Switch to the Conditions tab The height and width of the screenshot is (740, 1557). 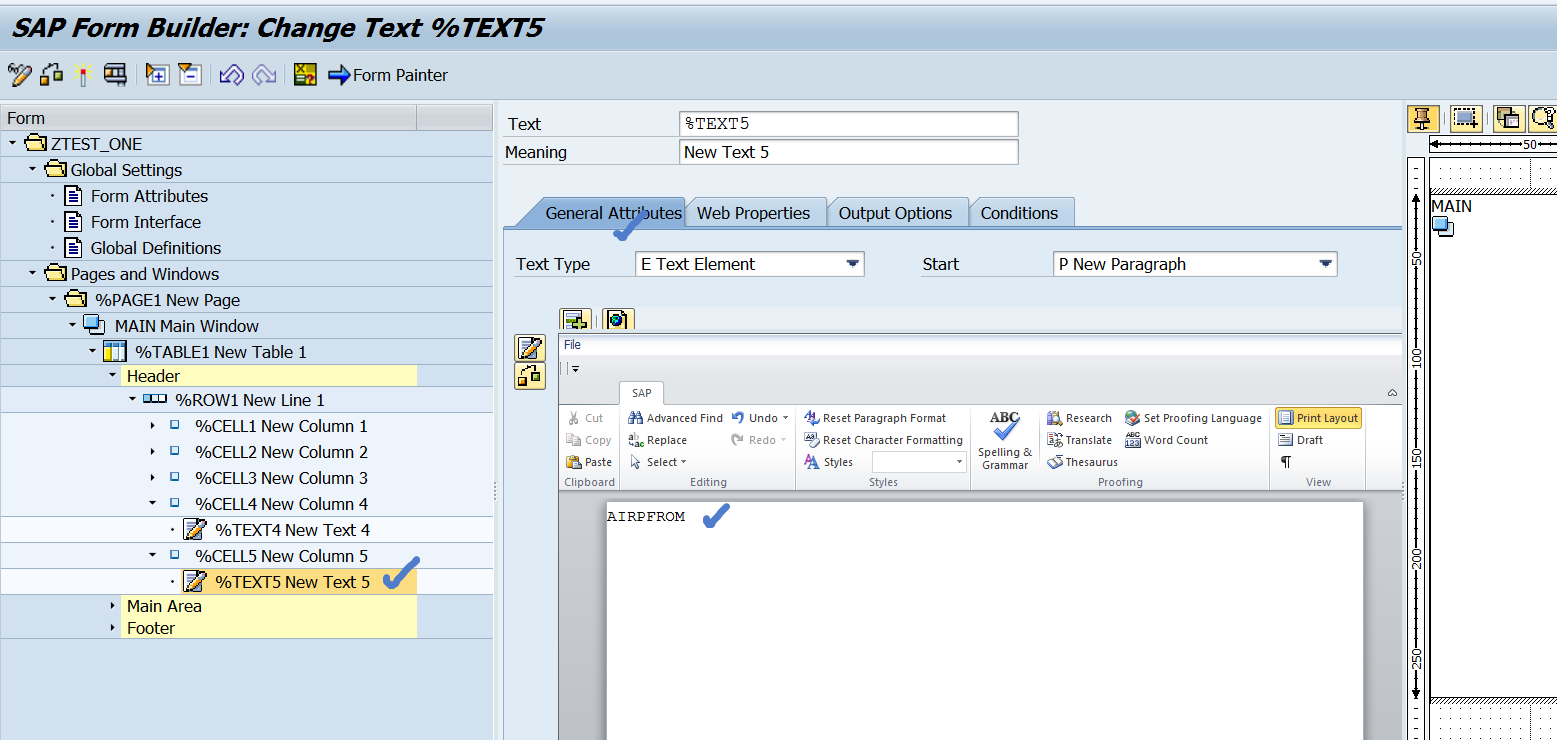pyautogui.click(x=1019, y=213)
